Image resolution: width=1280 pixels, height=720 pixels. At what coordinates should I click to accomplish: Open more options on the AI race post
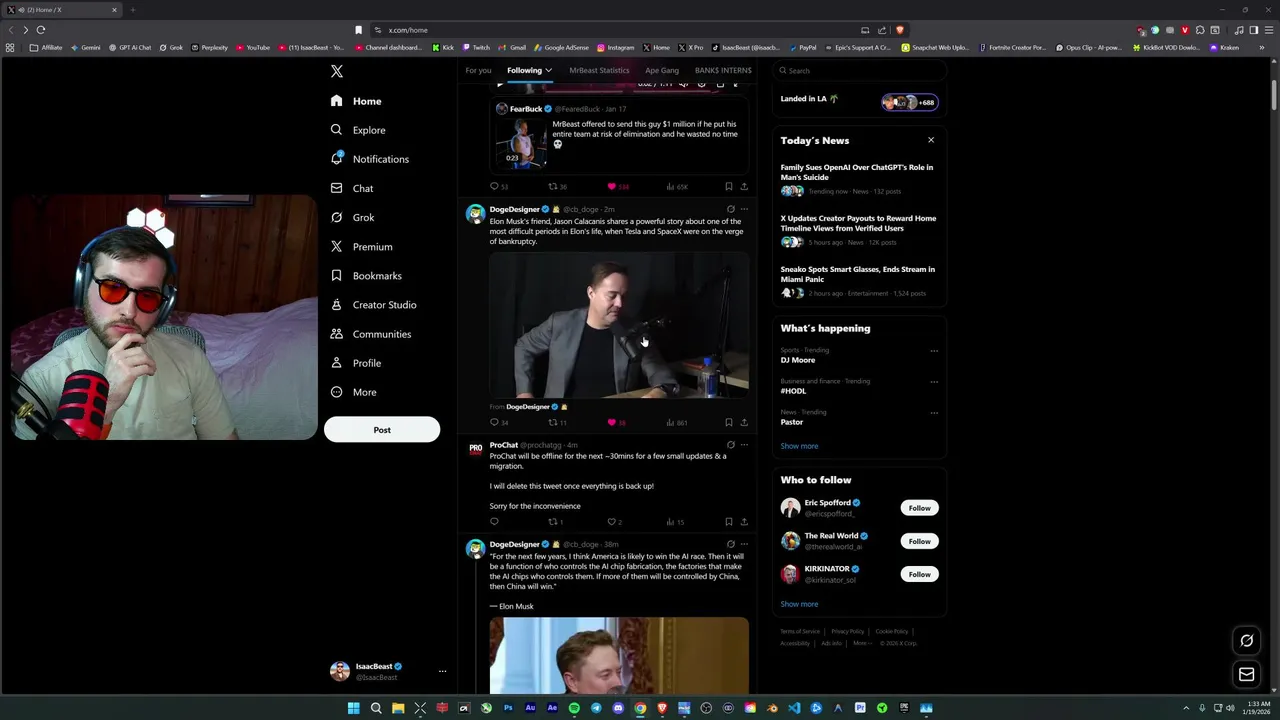coord(744,545)
